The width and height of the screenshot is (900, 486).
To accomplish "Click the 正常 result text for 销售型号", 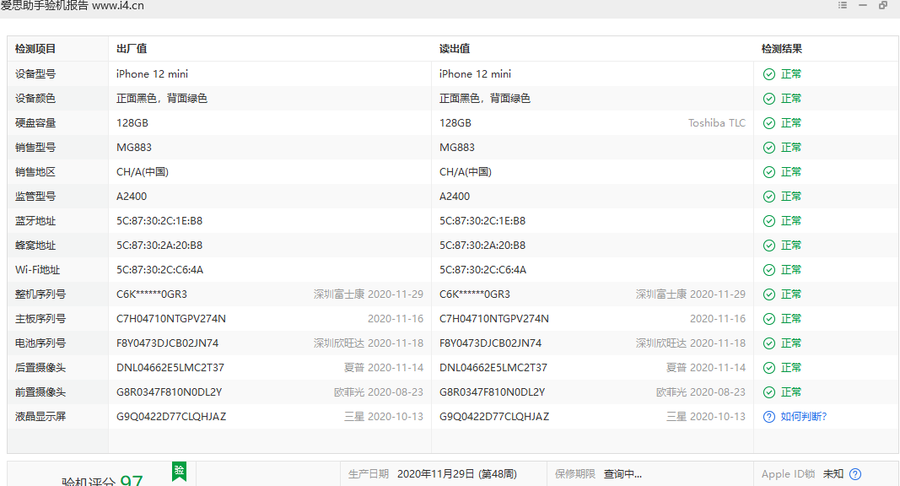I will (x=791, y=147).
